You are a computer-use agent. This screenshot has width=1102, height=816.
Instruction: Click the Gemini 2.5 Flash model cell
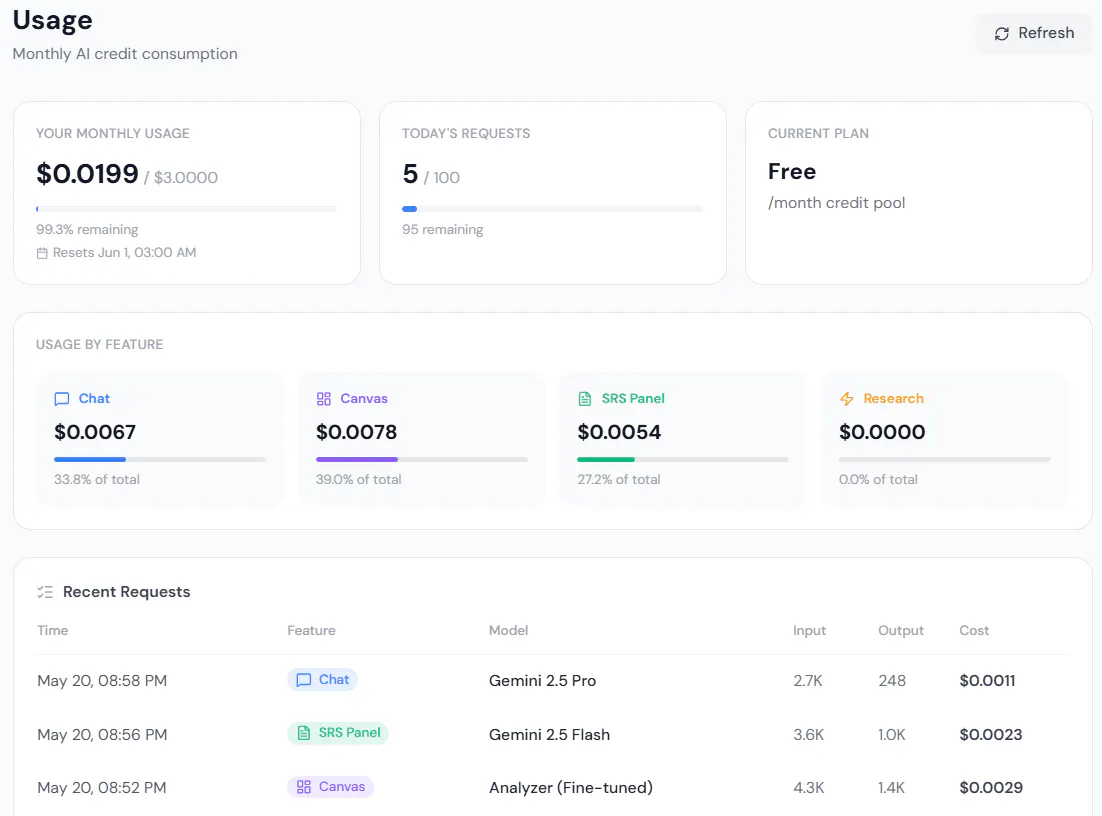coord(550,734)
